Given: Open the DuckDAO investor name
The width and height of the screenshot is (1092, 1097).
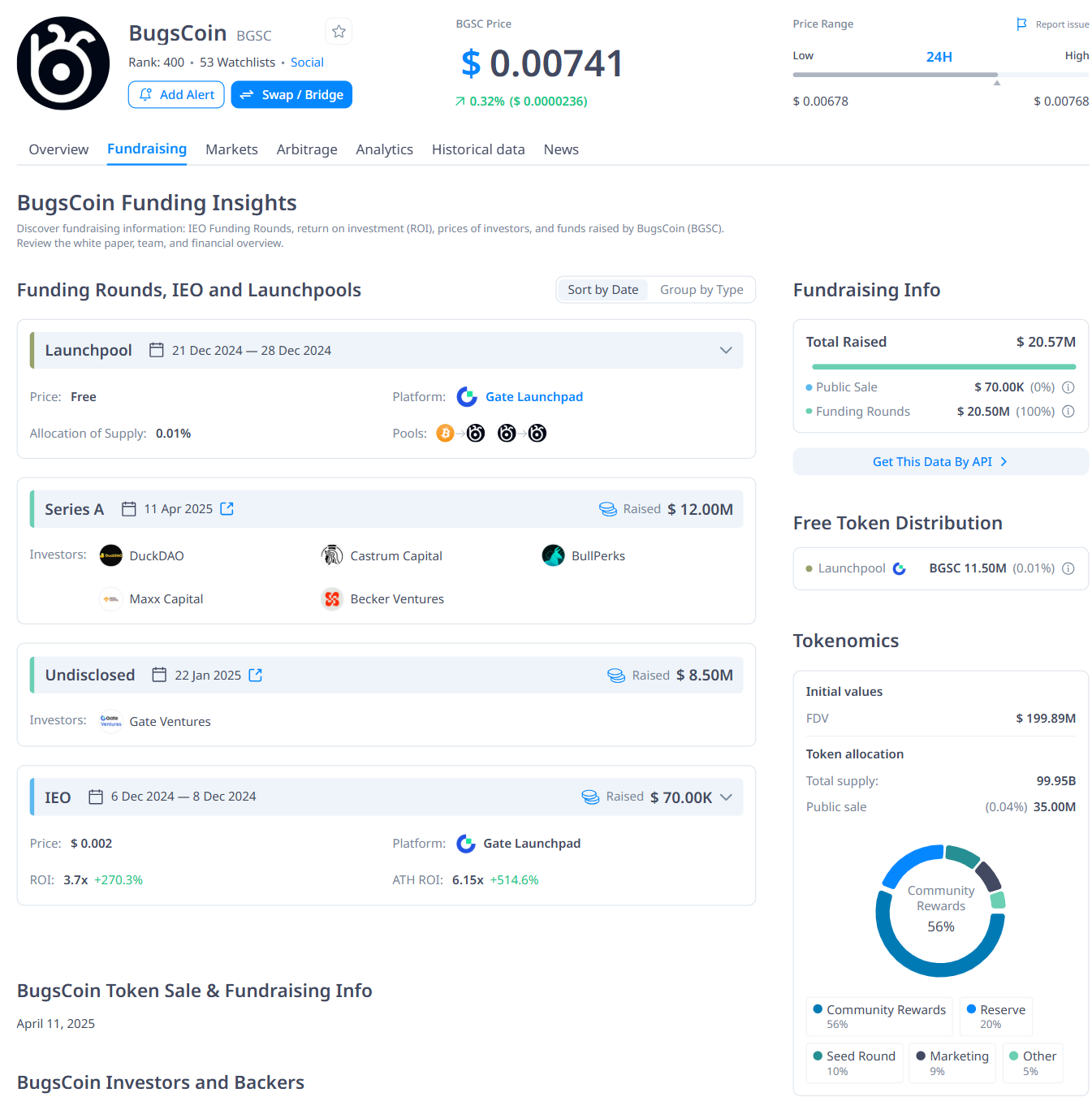Looking at the screenshot, I should 157,556.
